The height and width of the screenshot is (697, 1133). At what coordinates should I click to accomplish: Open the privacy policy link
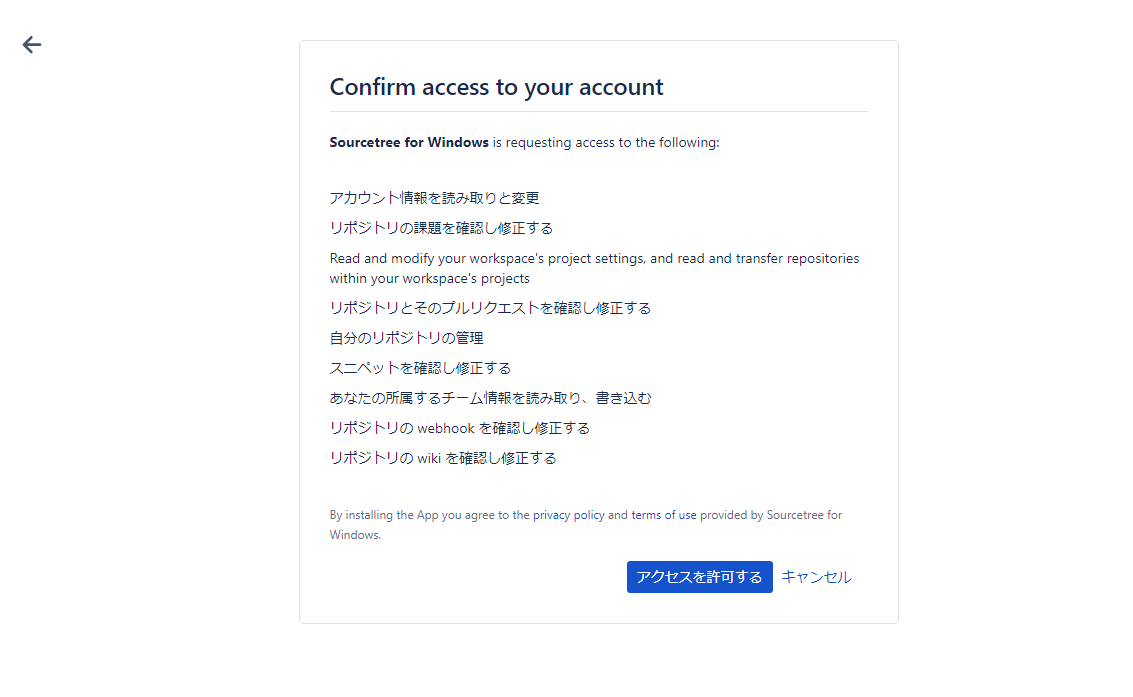(x=568, y=515)
